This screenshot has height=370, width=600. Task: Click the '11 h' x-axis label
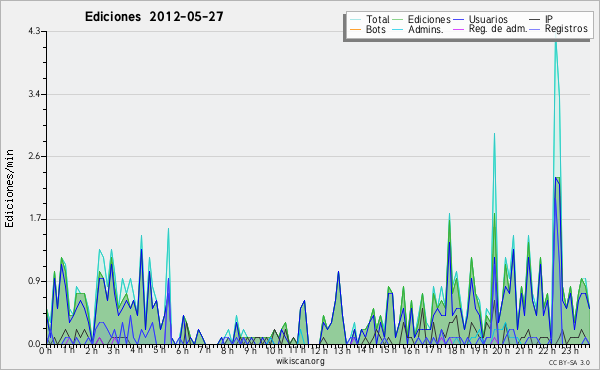click(297, 350)
